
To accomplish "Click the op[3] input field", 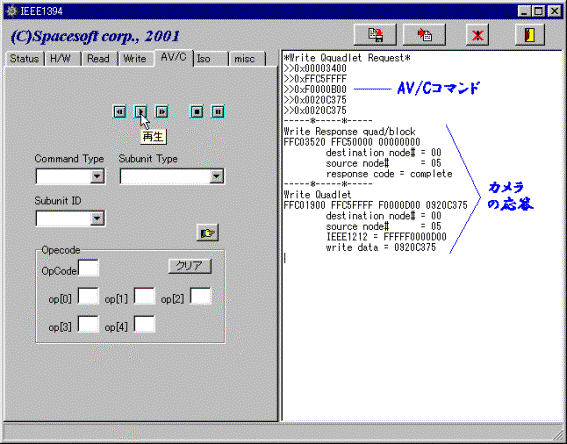I will coord(89,324).
